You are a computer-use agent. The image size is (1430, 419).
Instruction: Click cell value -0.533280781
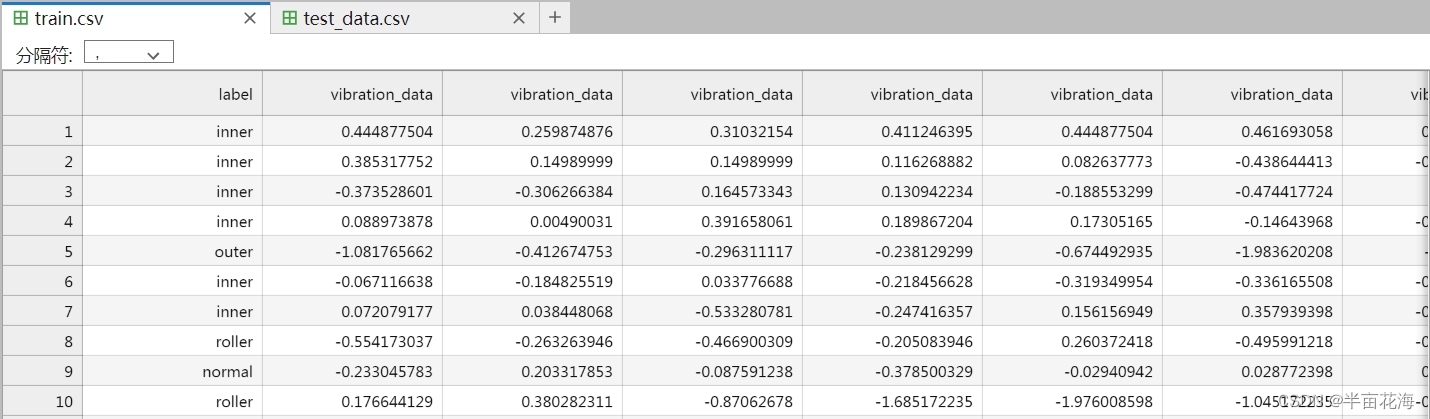click(712, 311)
